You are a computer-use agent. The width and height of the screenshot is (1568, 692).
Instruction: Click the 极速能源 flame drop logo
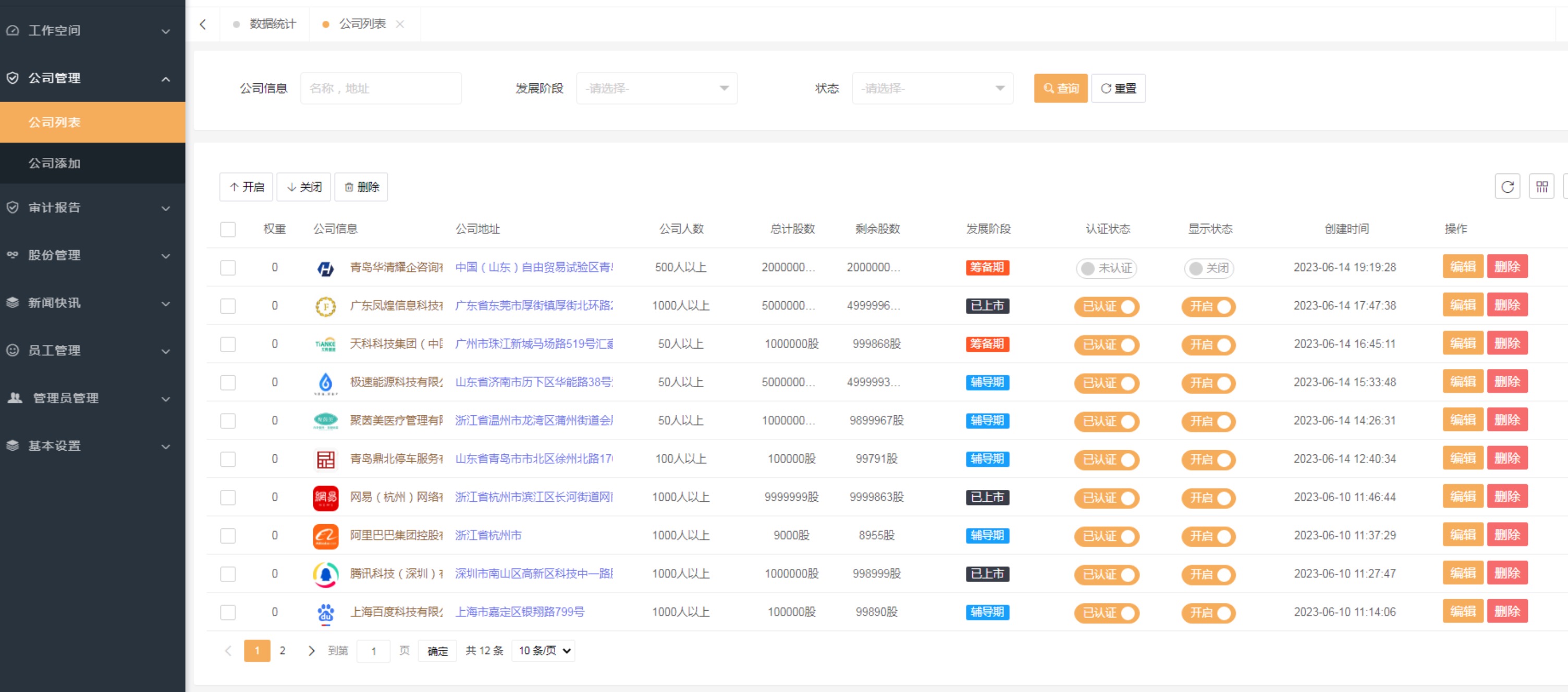[x=326, y=383]
